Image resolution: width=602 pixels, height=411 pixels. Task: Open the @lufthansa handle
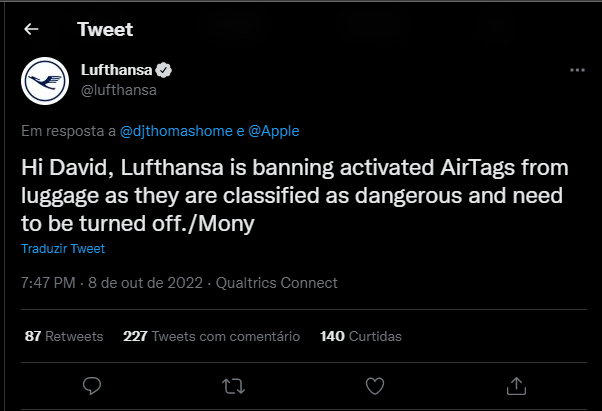[x=119, y=90]
